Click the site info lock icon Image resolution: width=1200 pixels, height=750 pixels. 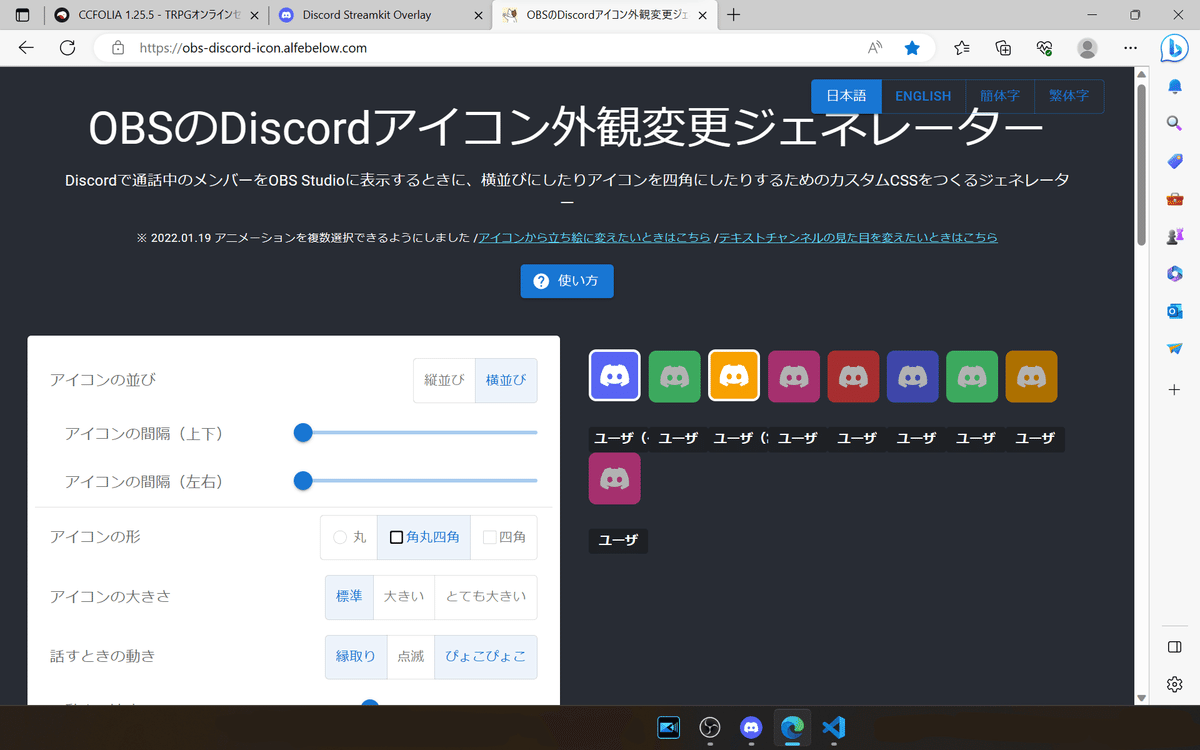coord(118,48)
